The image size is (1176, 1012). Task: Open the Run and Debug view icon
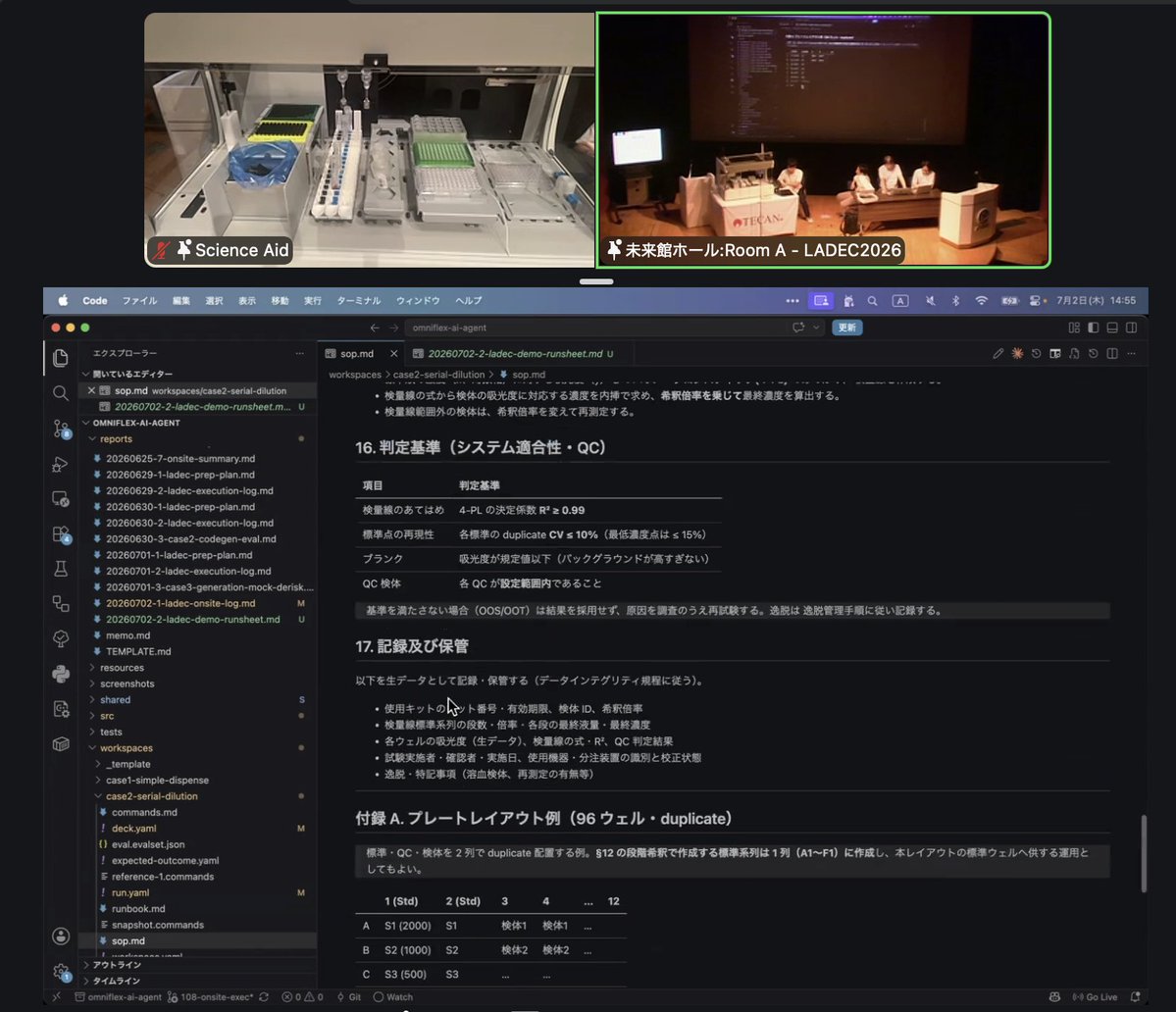61,464
